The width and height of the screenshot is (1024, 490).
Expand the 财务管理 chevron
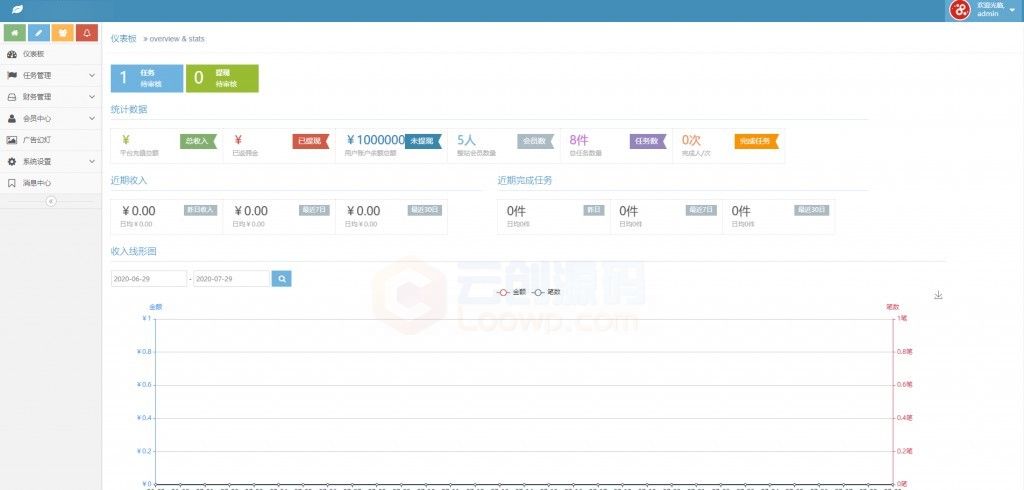point(92,97)
